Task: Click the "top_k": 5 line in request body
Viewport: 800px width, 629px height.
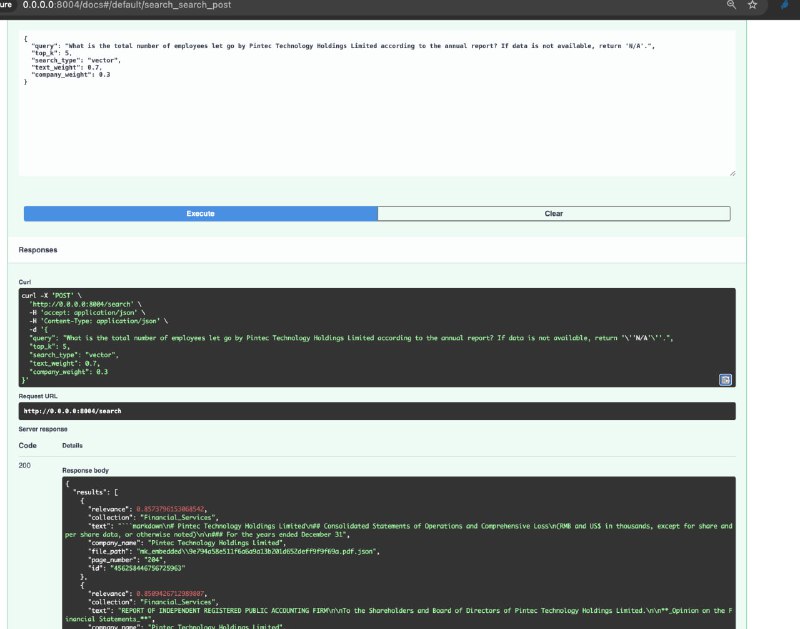Action: pos(52,53)
